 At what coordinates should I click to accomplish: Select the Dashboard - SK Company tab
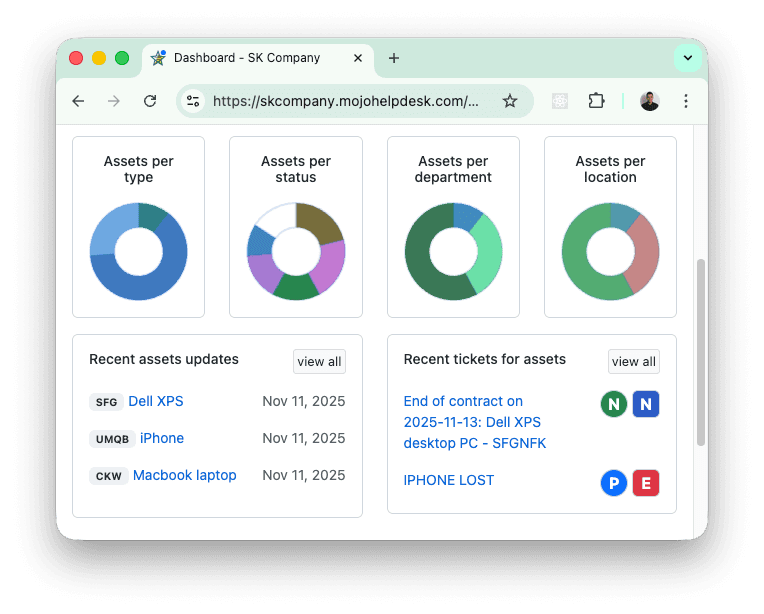258,58
